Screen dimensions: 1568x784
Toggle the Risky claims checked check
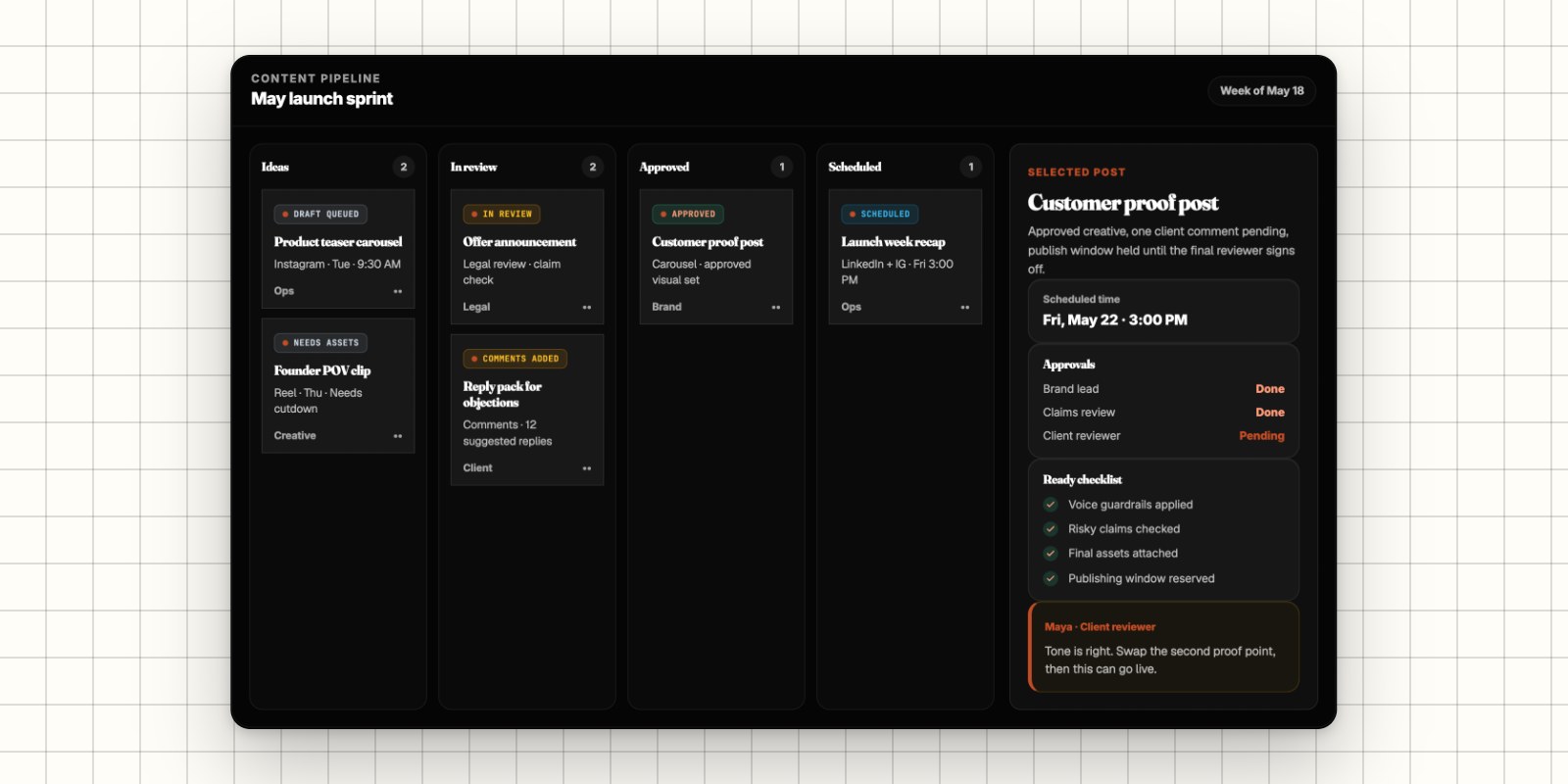1051,529
